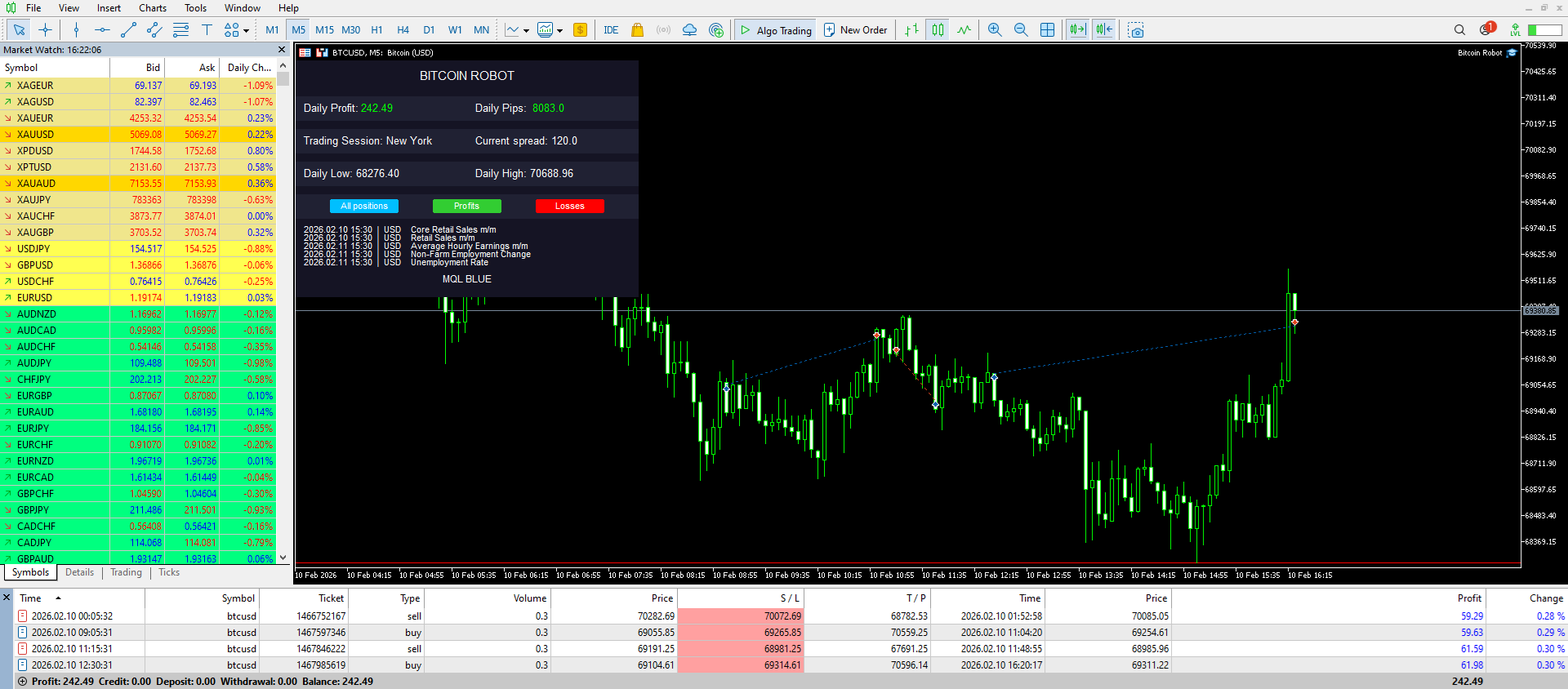
Task: Select the EURUSD symbol row
Action: (138, 298)
